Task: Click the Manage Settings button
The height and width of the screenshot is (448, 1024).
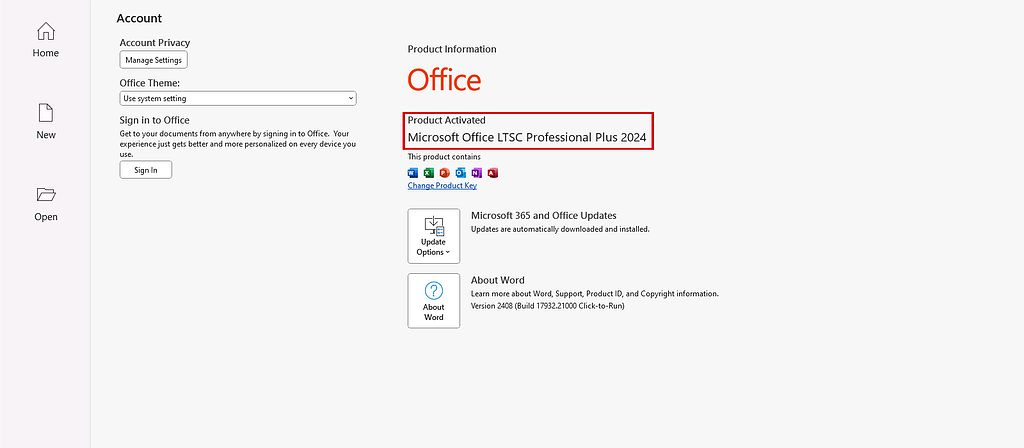Action: [153, 60]
